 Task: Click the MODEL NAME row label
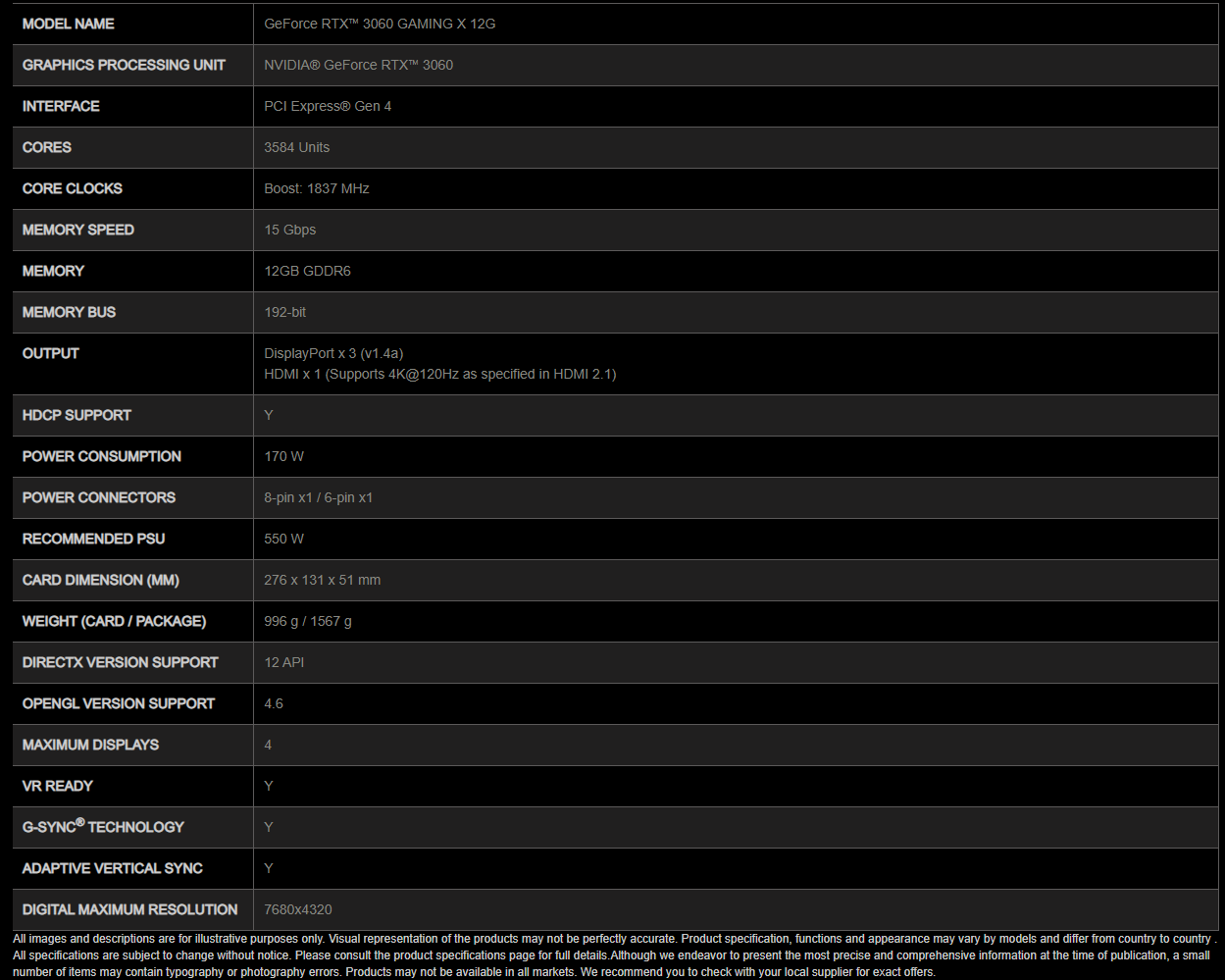pos(69,24)
